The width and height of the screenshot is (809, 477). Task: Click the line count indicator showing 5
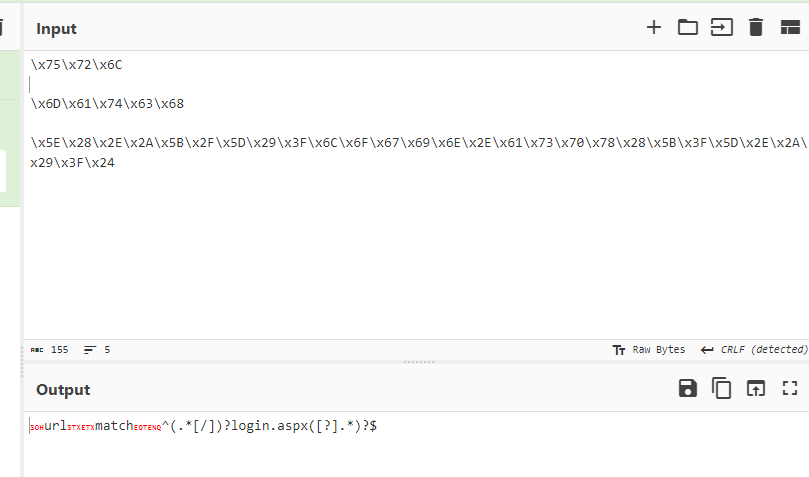(97, 350)
